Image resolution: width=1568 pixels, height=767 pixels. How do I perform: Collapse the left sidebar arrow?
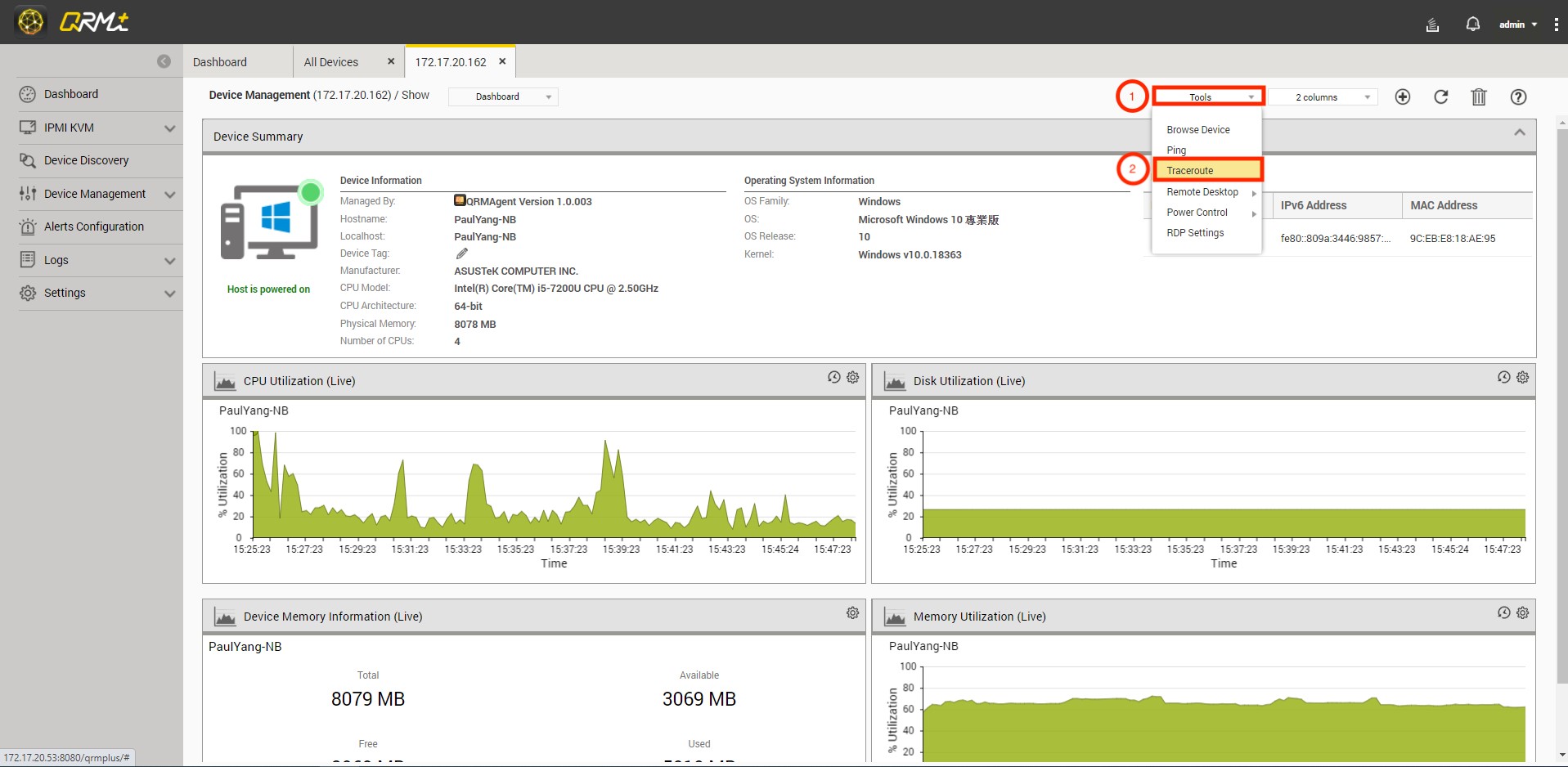(x=164, y=61)
